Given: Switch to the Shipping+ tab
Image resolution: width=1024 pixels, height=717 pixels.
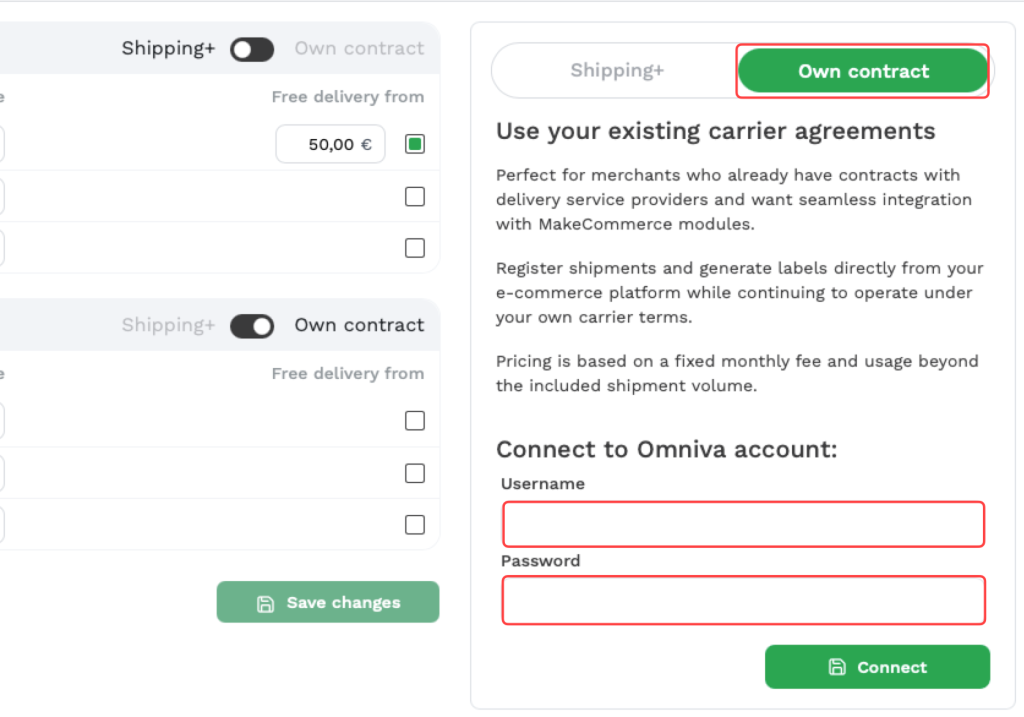Looking at the screenshot, I should pos(617,71).
